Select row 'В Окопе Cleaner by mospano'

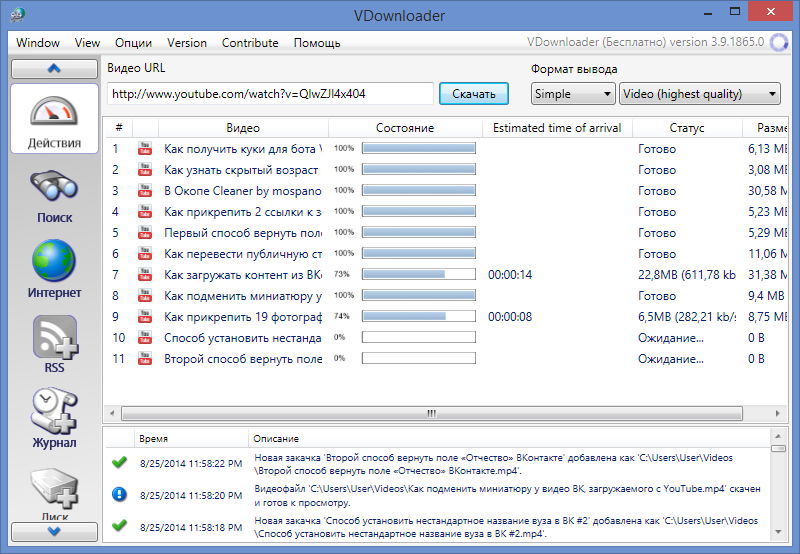coord(446,190)
